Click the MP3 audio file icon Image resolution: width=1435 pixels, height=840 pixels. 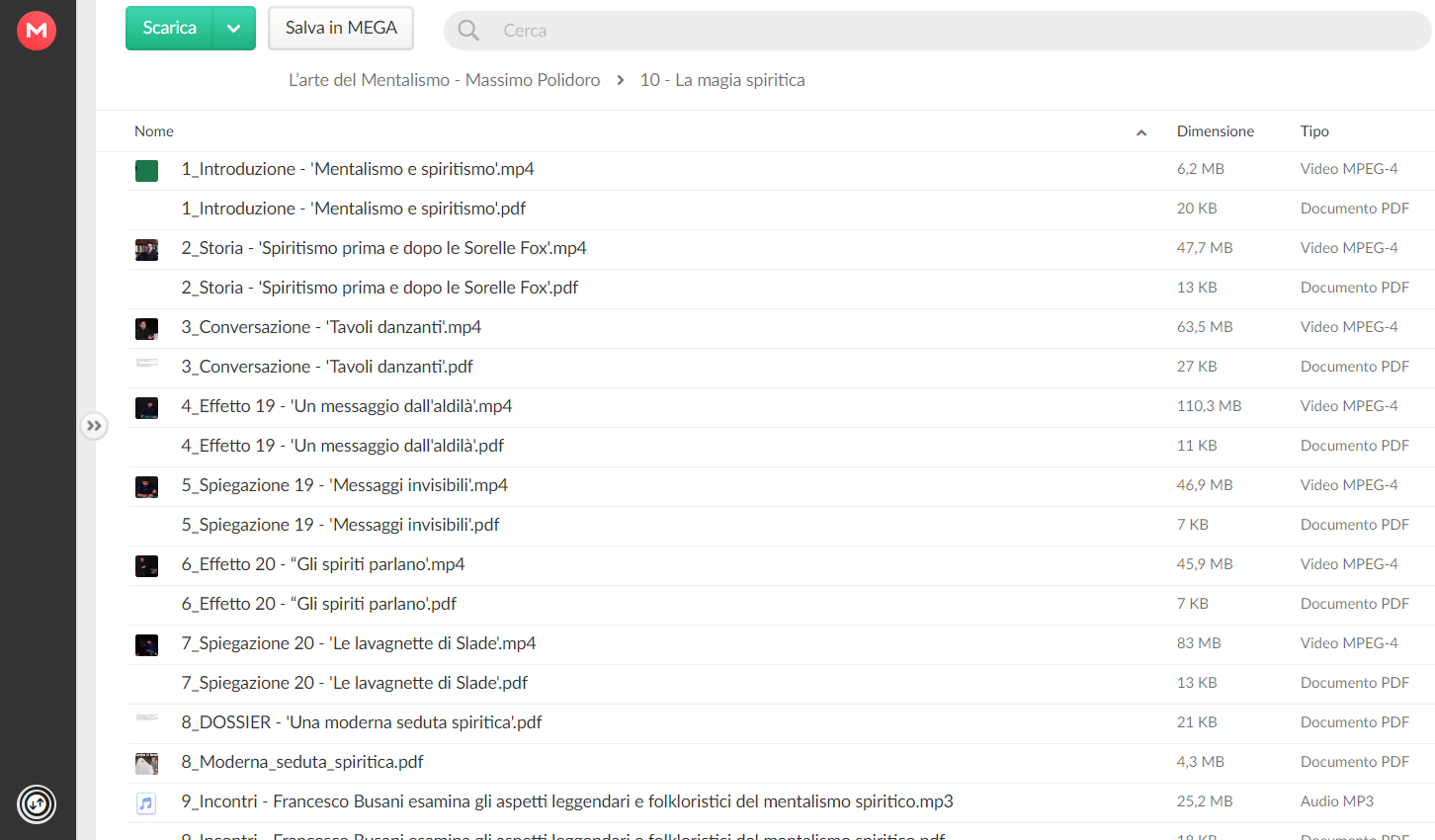(x=146, y=802)
